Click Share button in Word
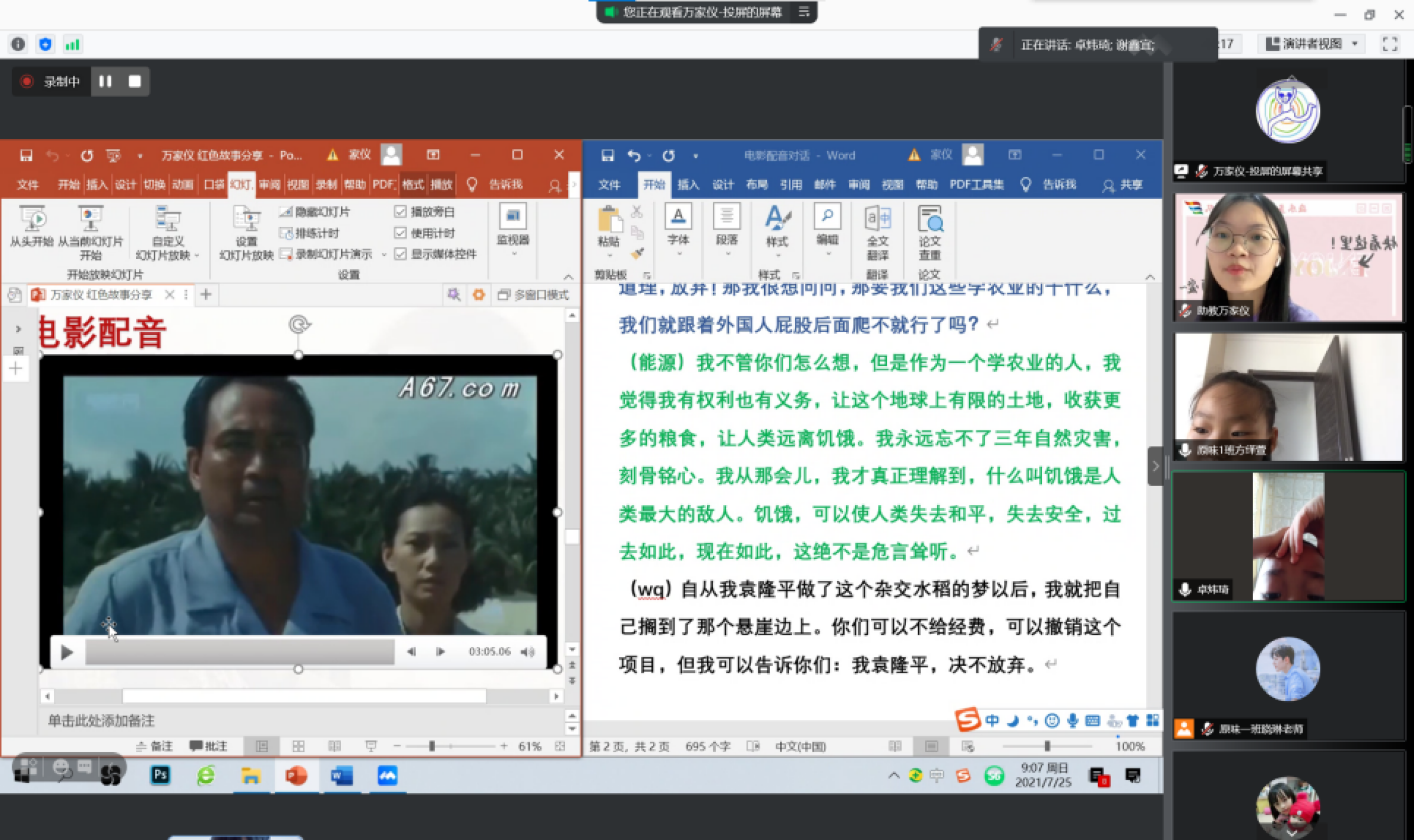The height and width of the screenshot is (840, 1414). [1123, 185]
